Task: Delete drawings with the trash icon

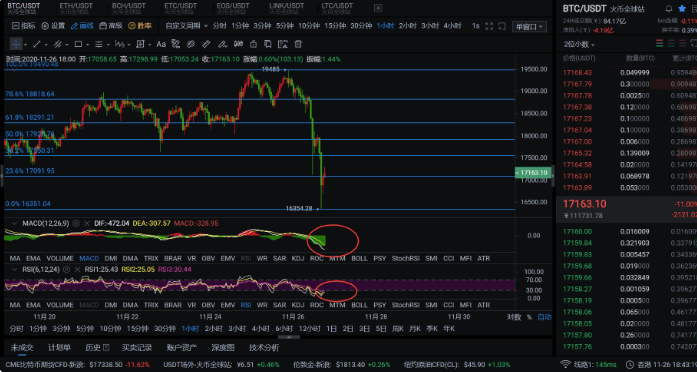Action: click(298, 44)
